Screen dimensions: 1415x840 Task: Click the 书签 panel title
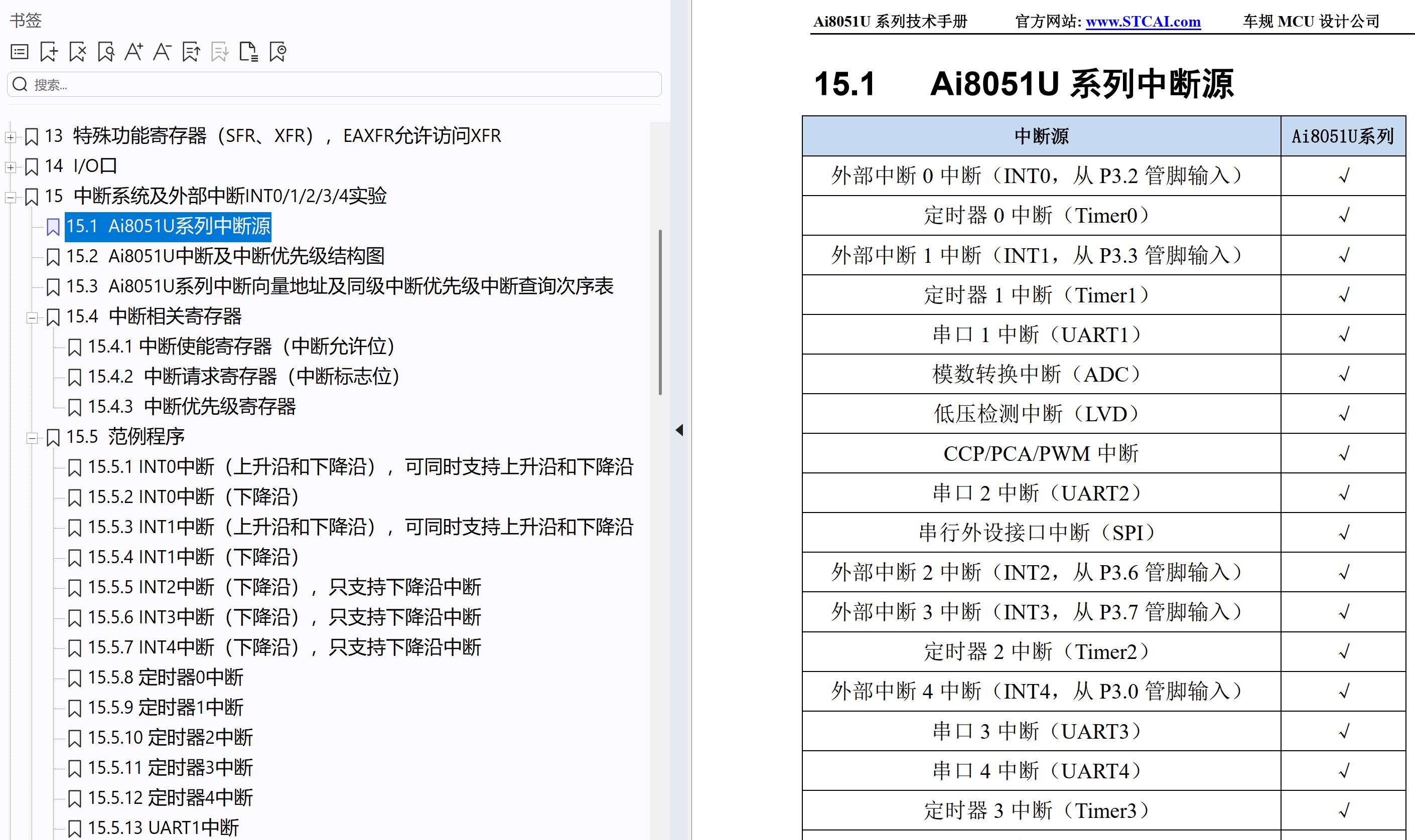(26, 21)
